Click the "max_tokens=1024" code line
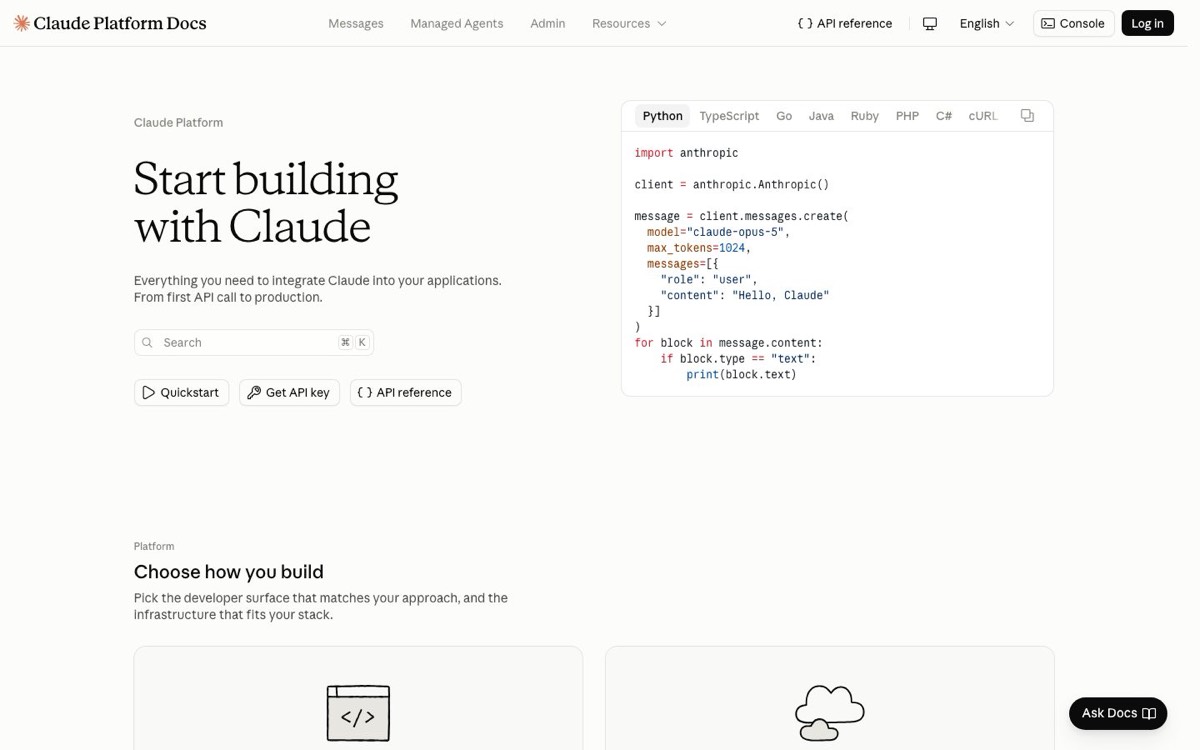Viewport: 1200px width, 750px height. click(699, 248)
